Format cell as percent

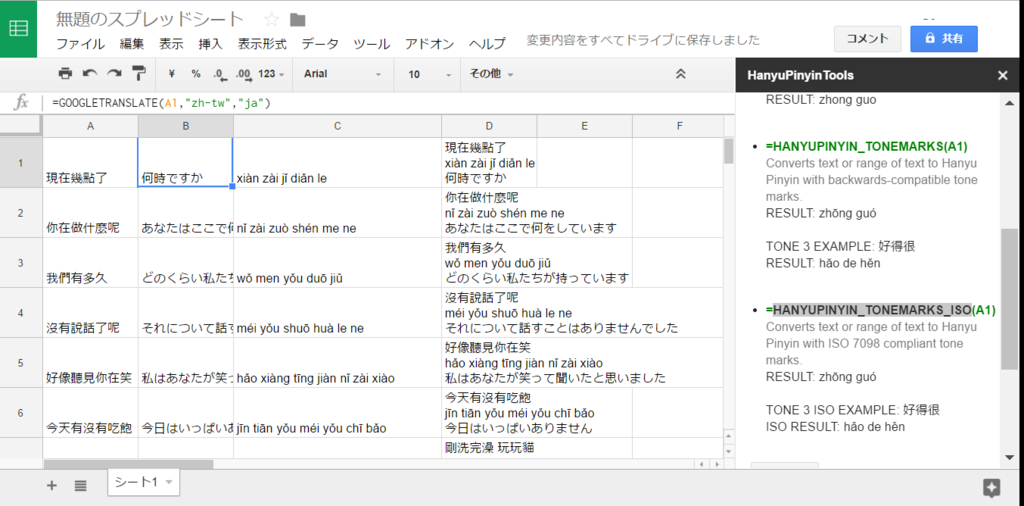196,74
